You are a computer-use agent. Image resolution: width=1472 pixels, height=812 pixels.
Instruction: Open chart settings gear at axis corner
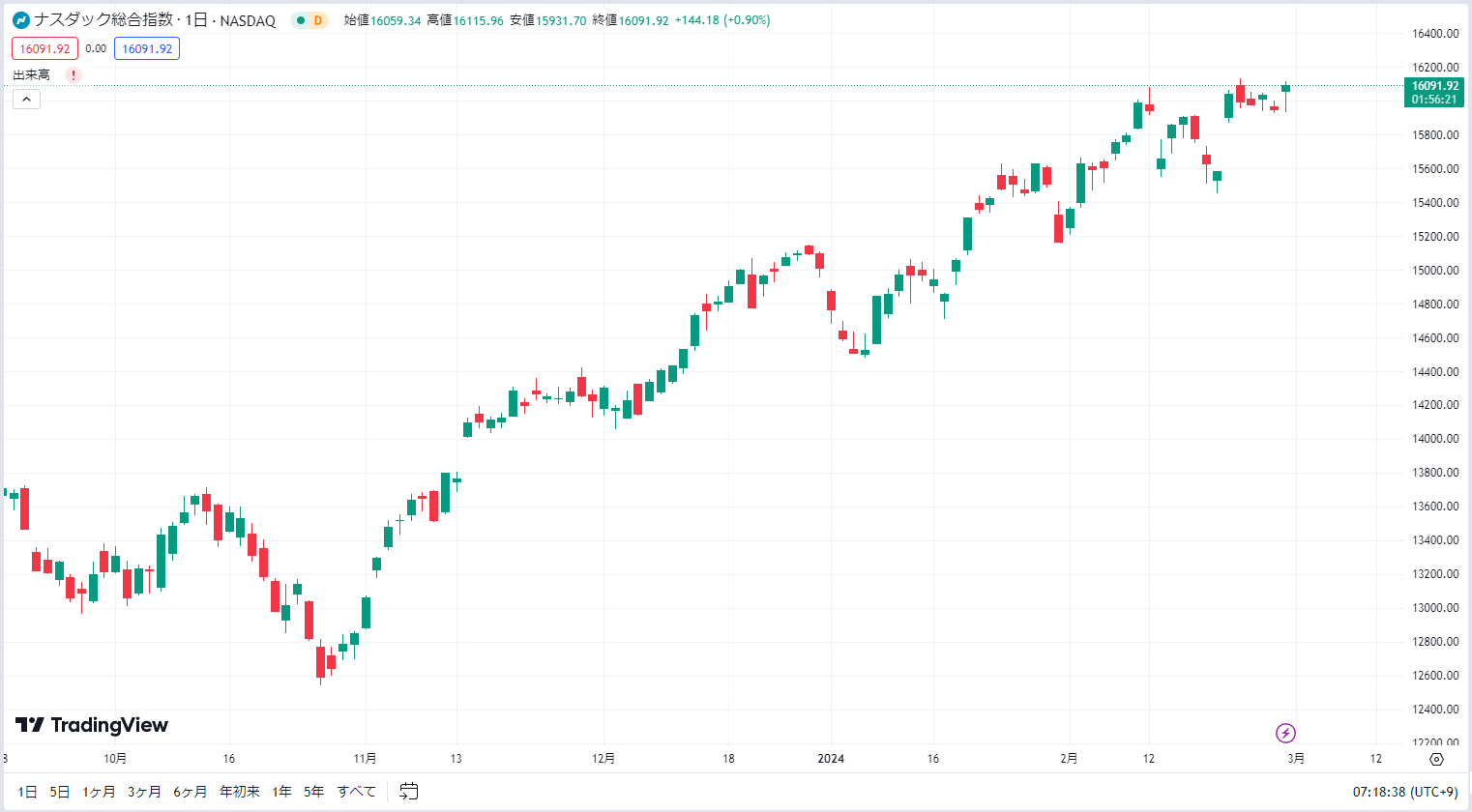click(1436, 759)
